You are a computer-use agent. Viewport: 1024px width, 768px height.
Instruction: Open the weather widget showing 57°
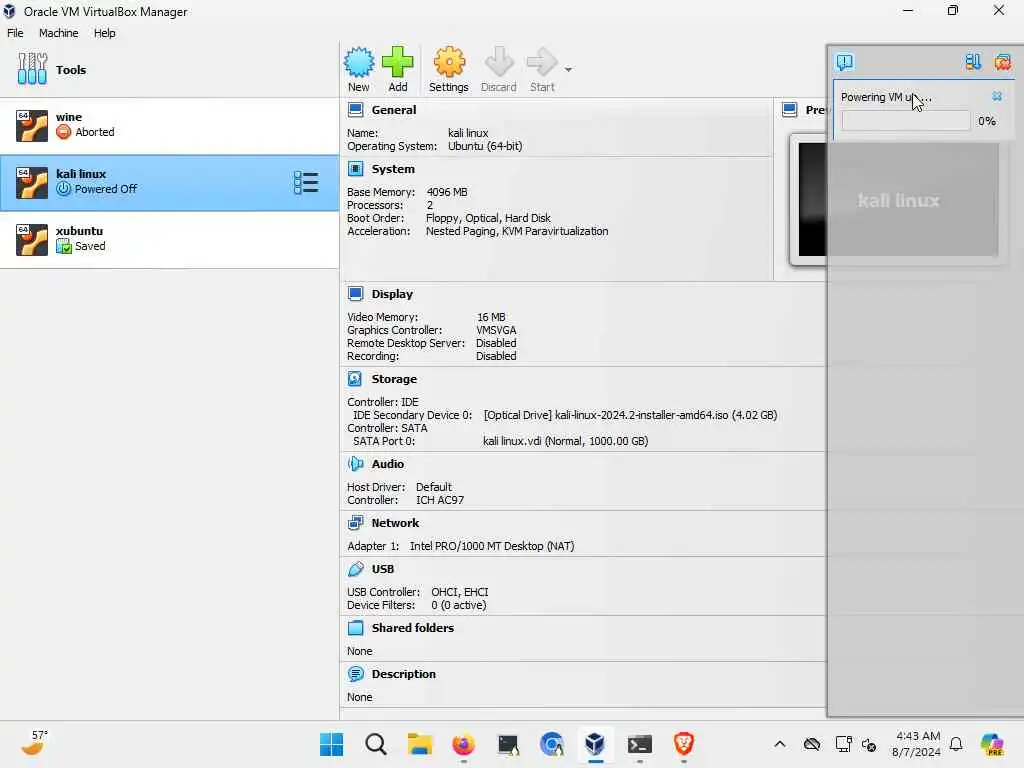[34, 743]
